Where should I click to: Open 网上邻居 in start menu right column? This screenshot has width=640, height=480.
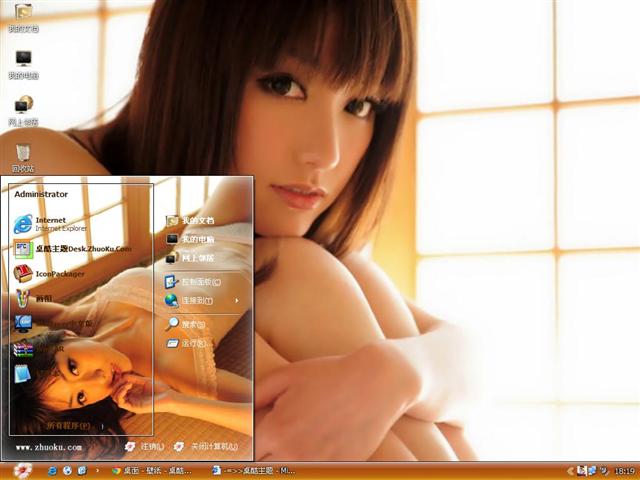tap(190, 258)
